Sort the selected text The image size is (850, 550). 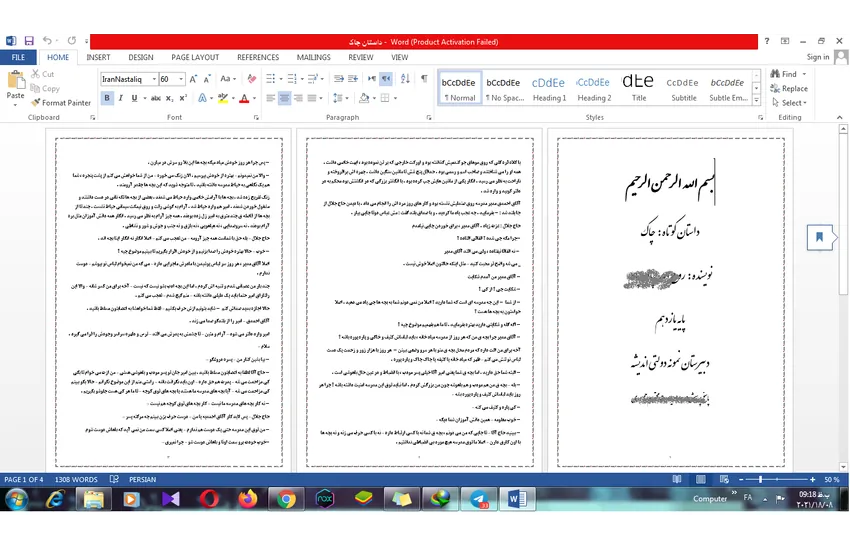point(405,79)
